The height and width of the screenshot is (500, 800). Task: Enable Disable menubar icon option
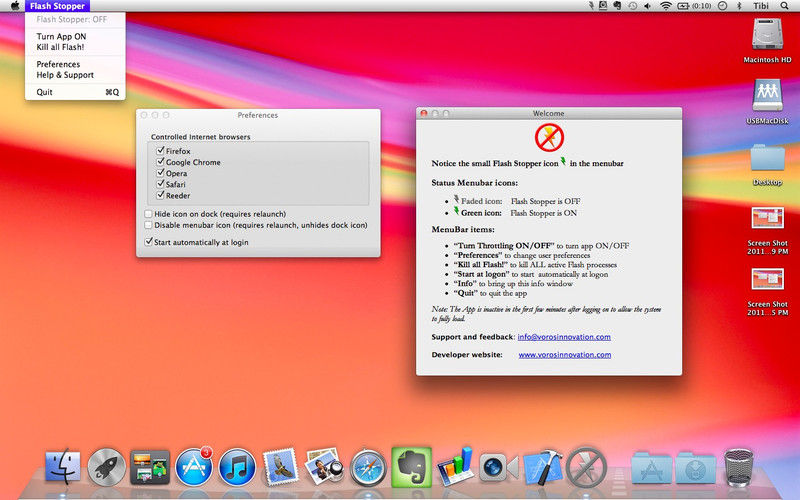pos(148,225)
